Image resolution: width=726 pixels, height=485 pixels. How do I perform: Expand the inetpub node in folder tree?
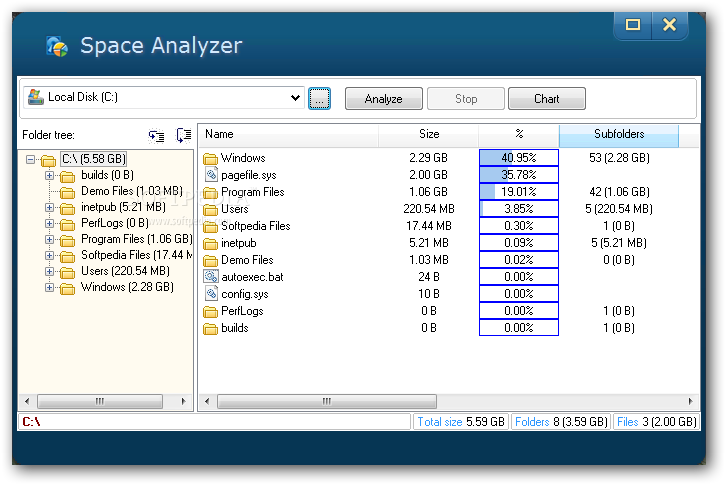[x=50, y=207]
